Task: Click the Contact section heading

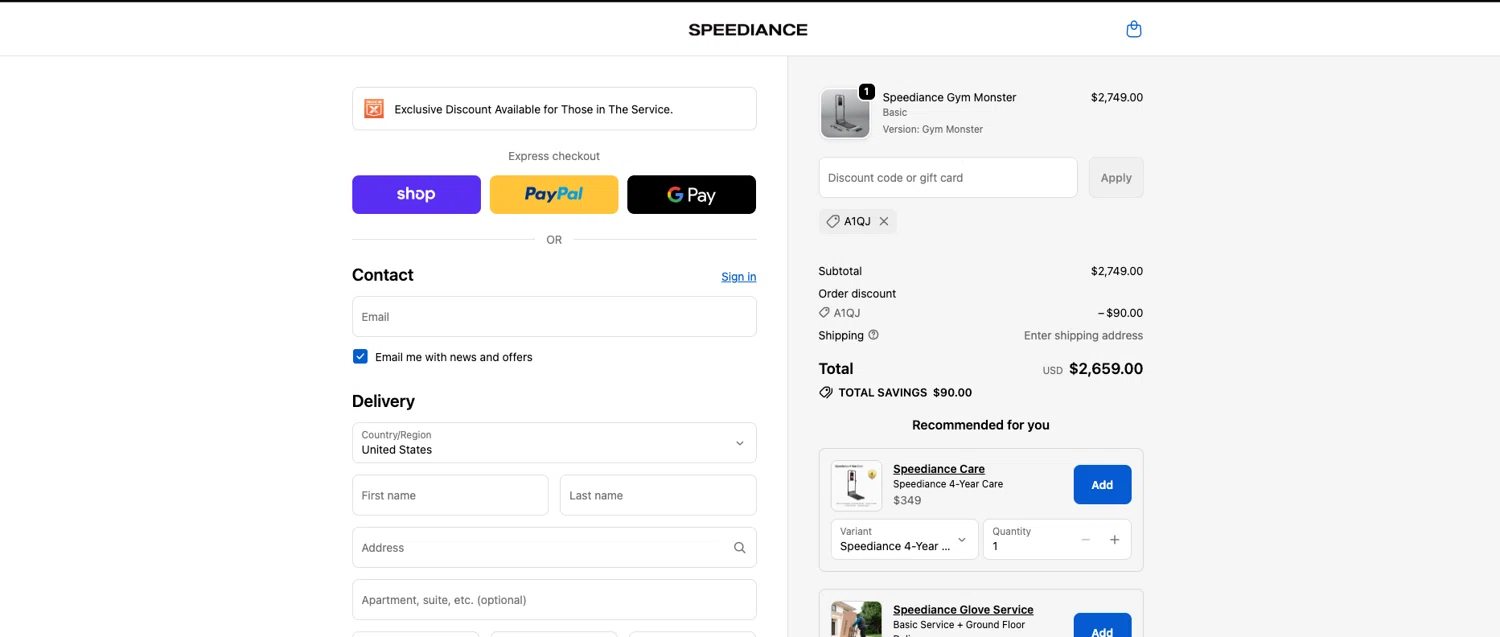Action: pos(383,275)
